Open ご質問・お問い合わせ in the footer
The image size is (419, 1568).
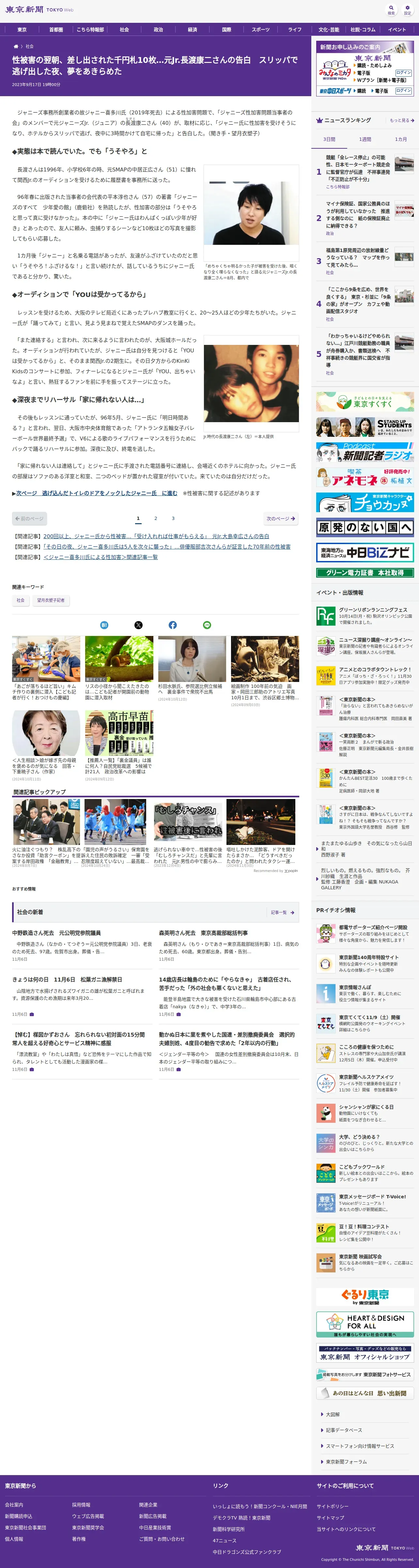click(162, 1539)
